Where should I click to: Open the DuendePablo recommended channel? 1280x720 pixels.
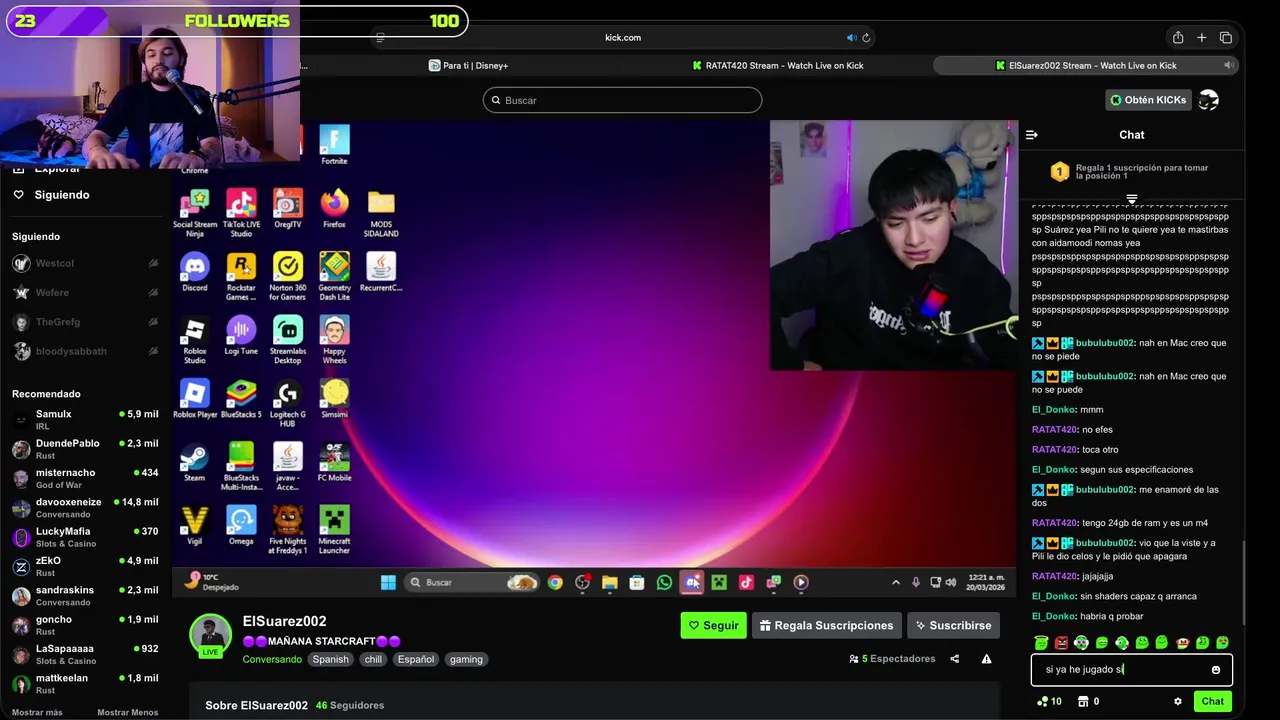[x=85, y=449]
